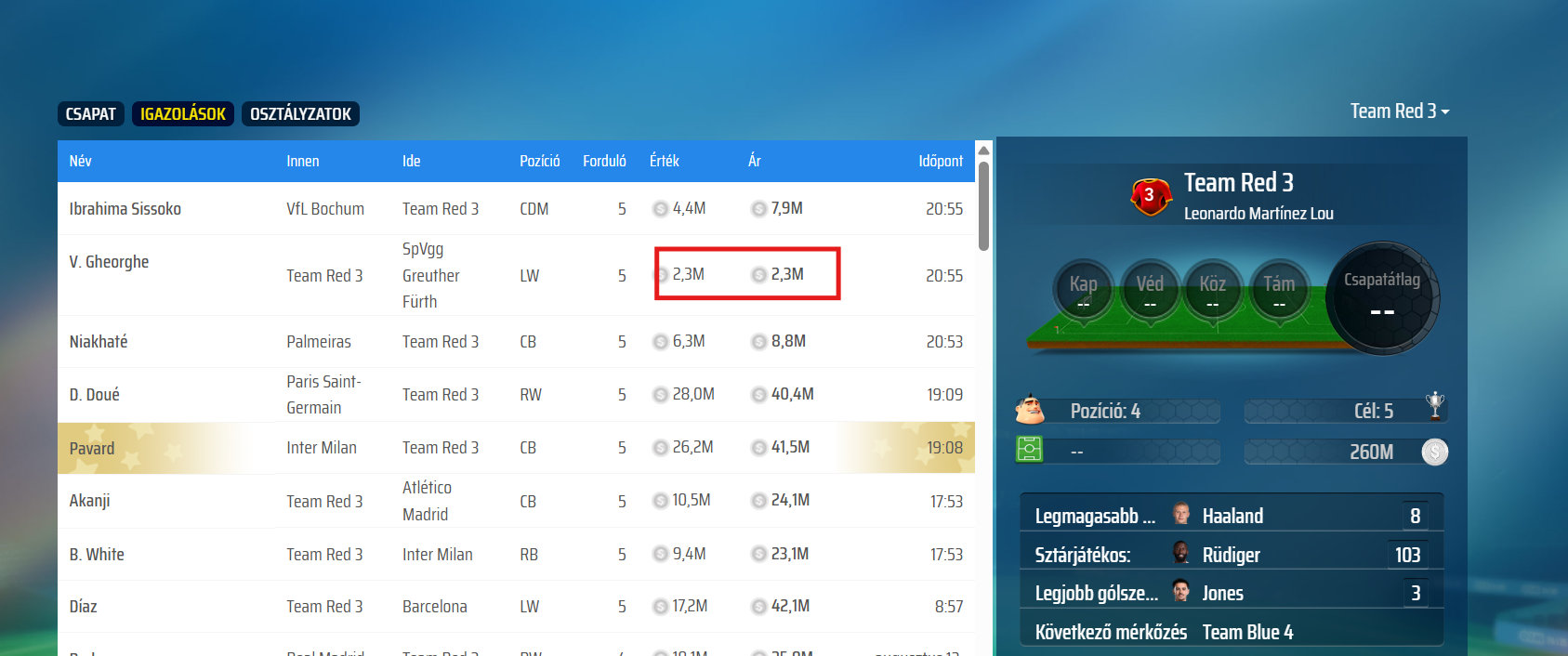Click the manager avatar beside Pozíció: 4
Viewport: 1568px width, 656px height.
tap(1030, 410)
